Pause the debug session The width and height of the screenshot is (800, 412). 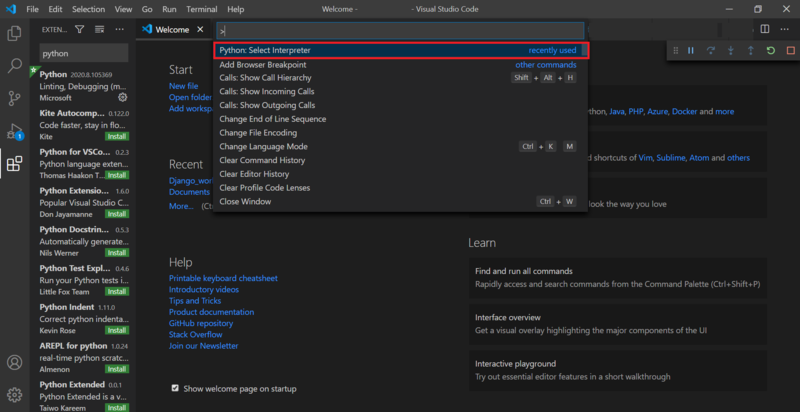click(x=691, y=50)
